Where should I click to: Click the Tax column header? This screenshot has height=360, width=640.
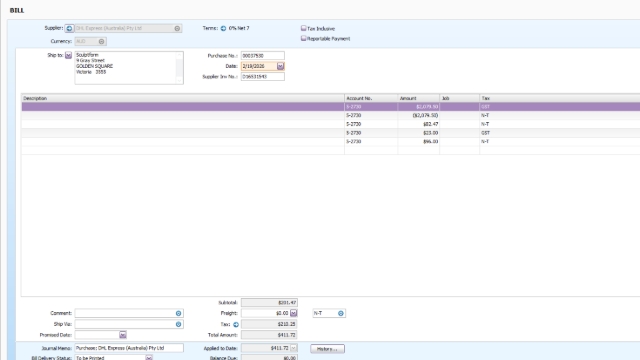pos(560,98)
